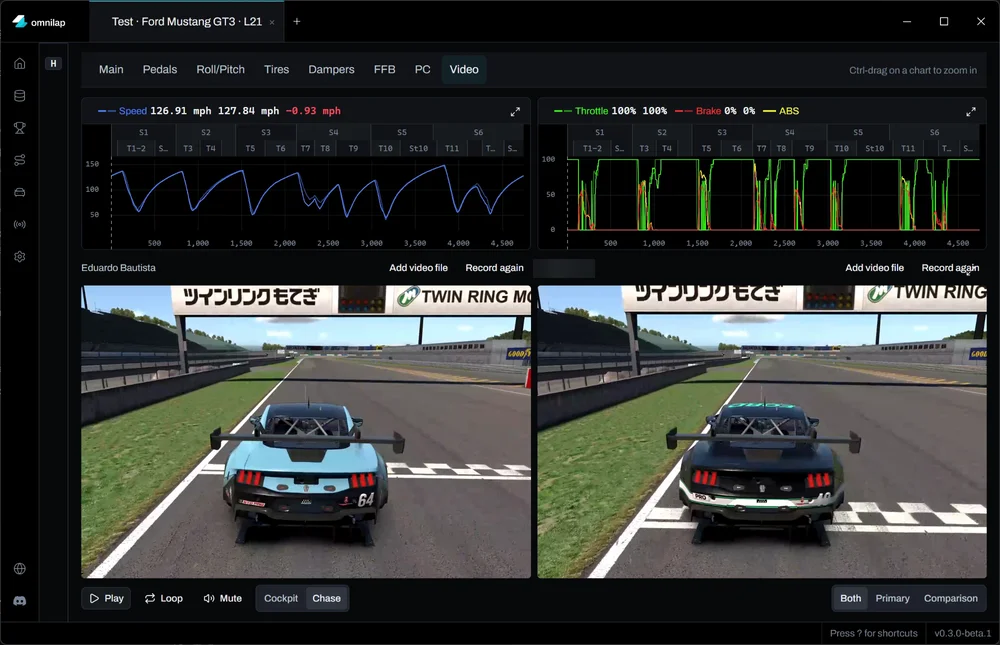Select the Video tab
The image size is (1000, 645).
click(464, 70)
